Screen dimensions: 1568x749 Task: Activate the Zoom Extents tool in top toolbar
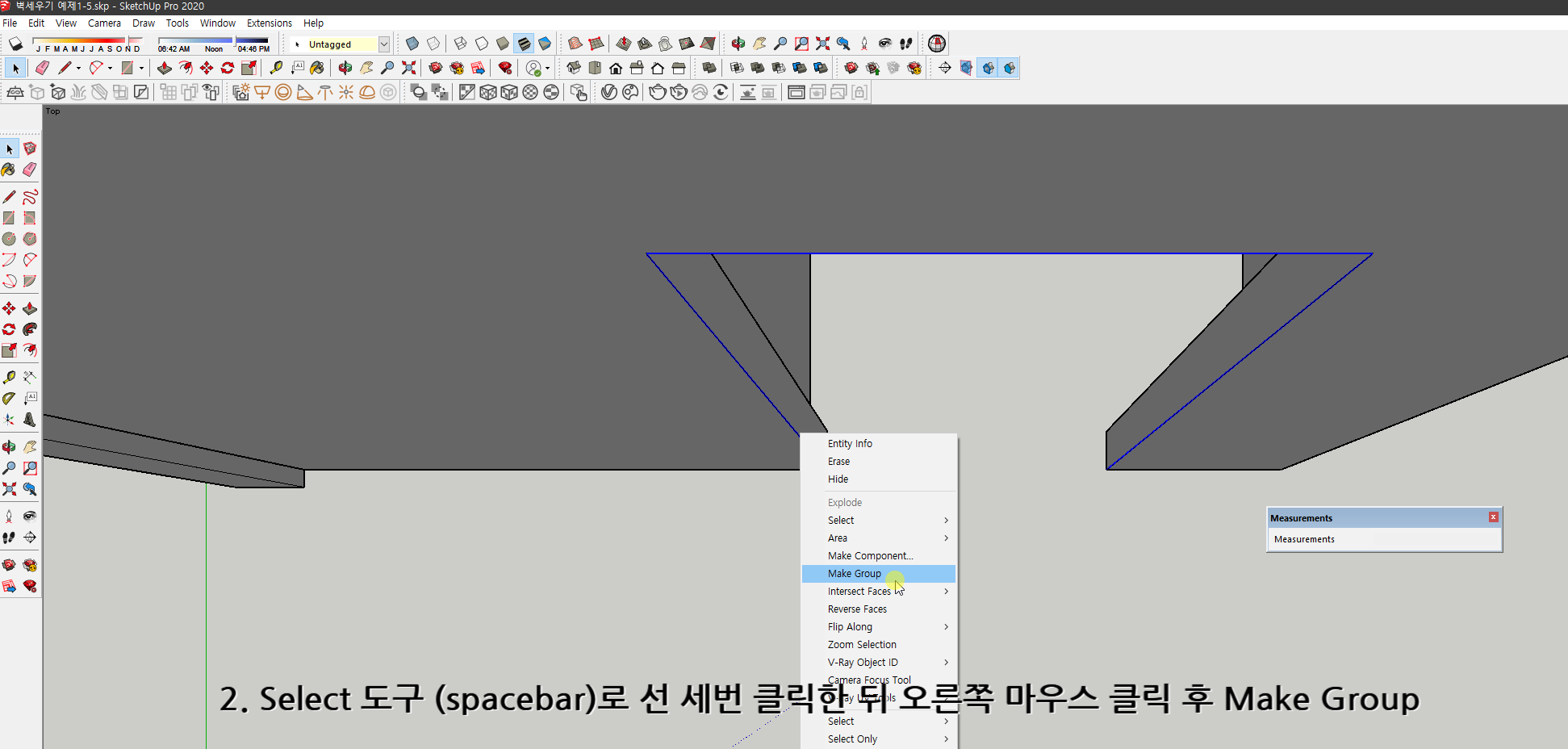[x=409, y=68]
